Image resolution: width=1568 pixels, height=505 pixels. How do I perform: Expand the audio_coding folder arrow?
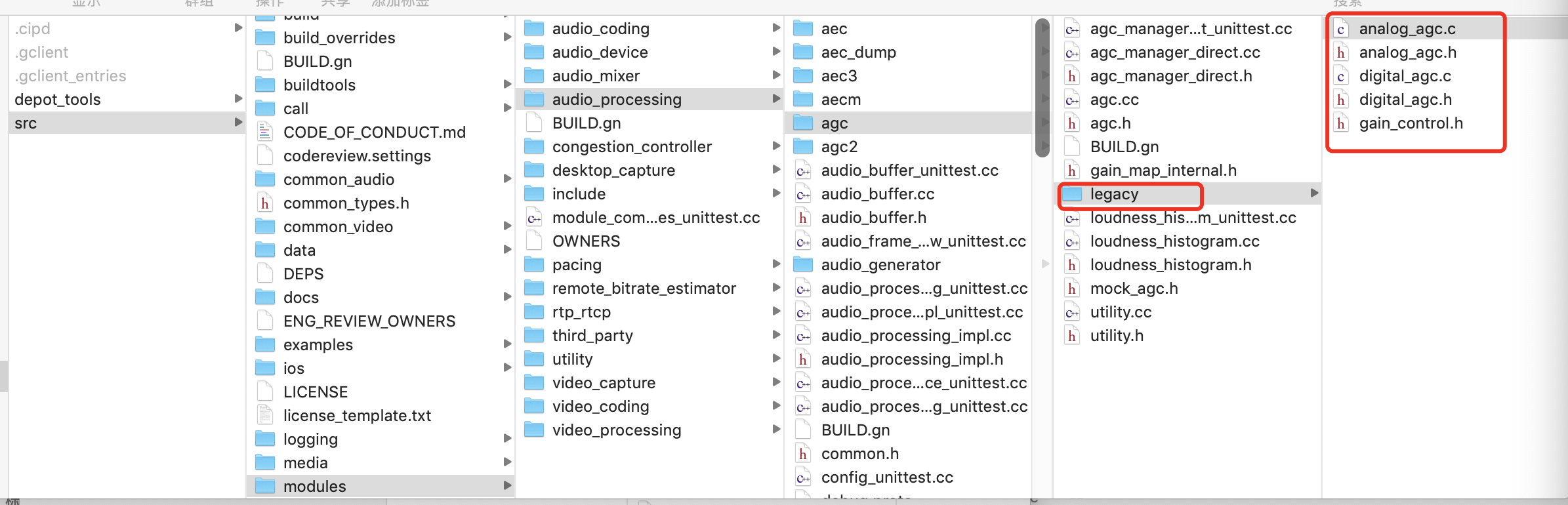[x=776, y=28]
